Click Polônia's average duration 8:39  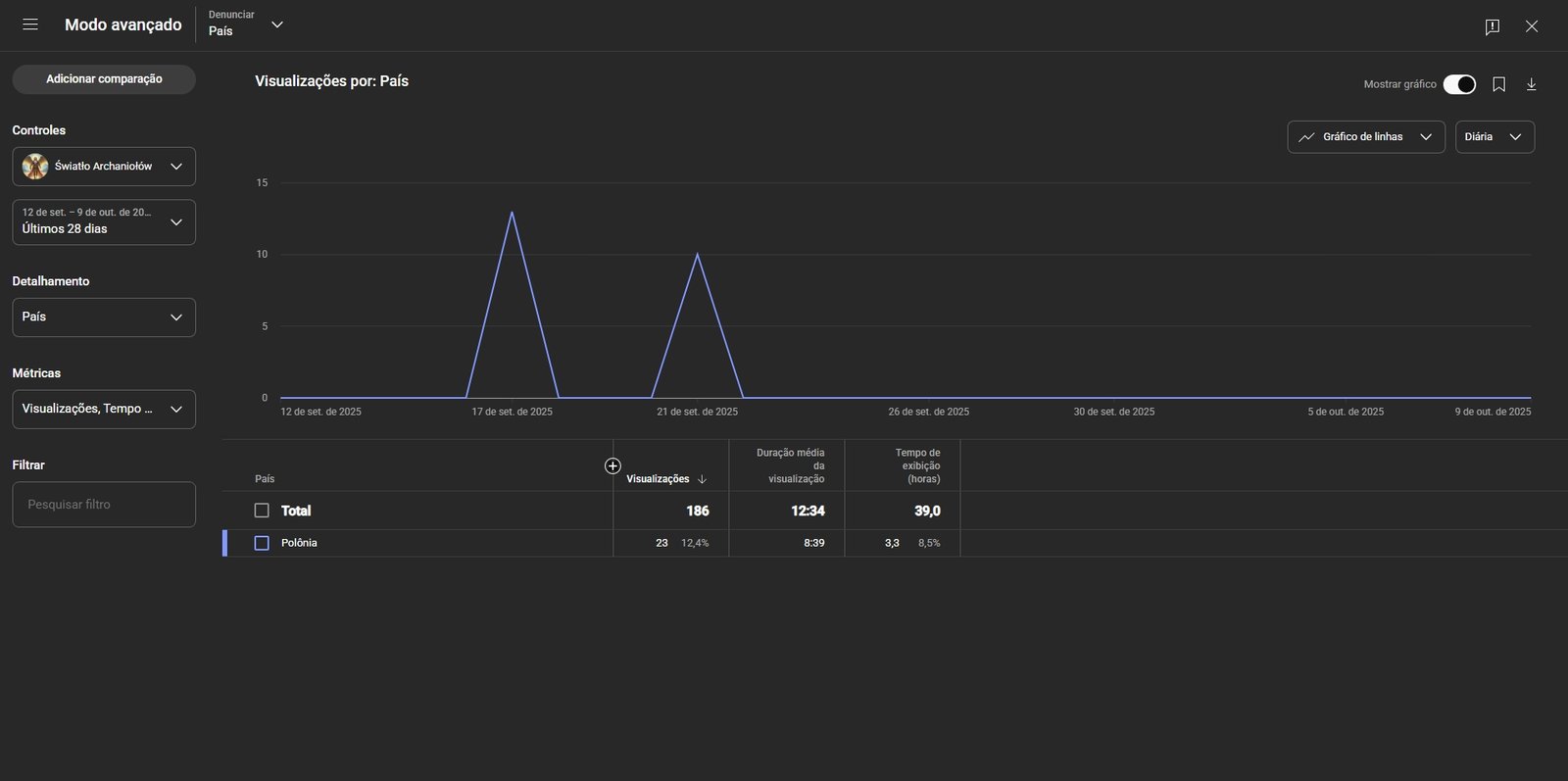coord(814,543)
